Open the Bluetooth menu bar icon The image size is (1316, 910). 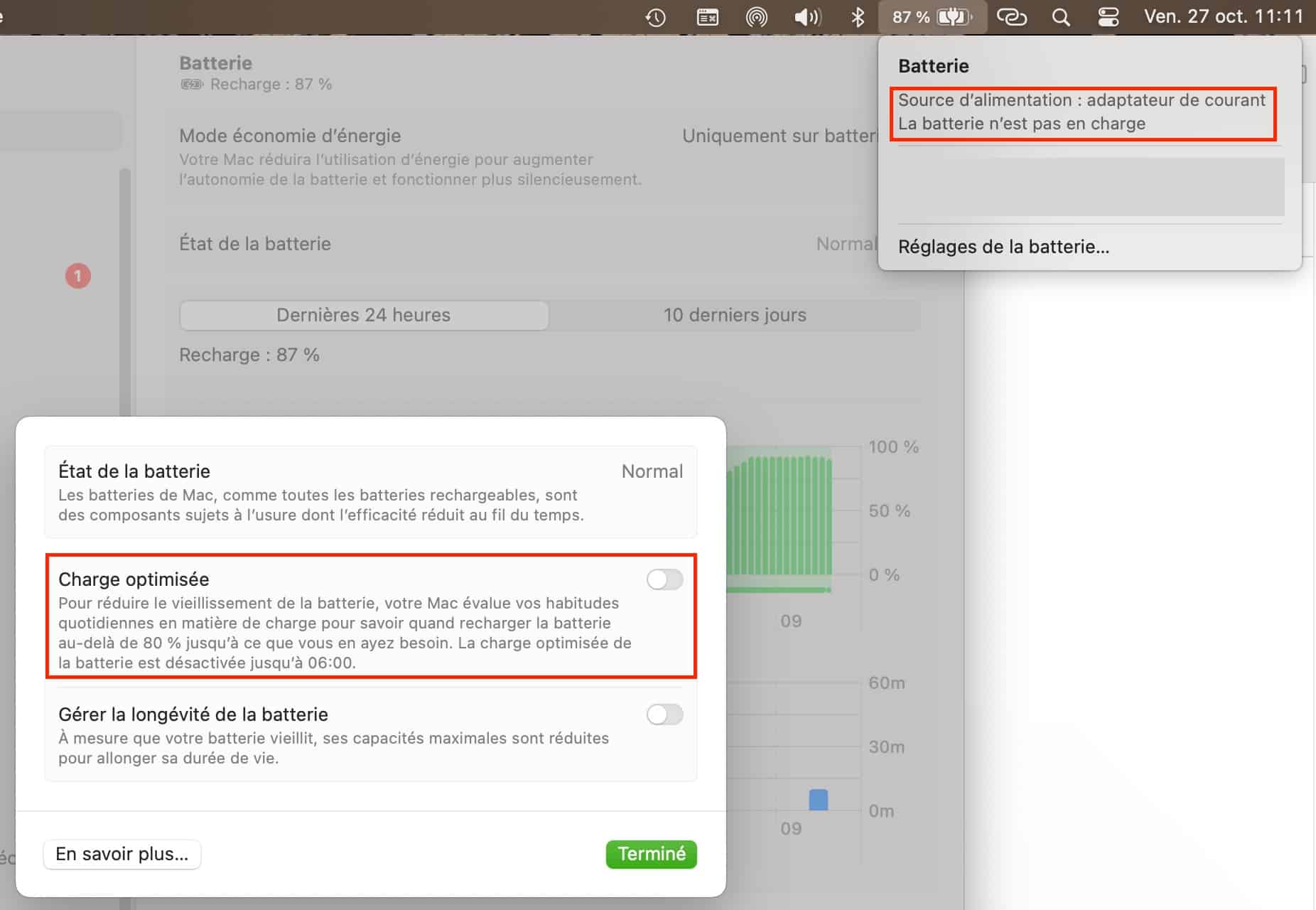[x=858, y=17]
